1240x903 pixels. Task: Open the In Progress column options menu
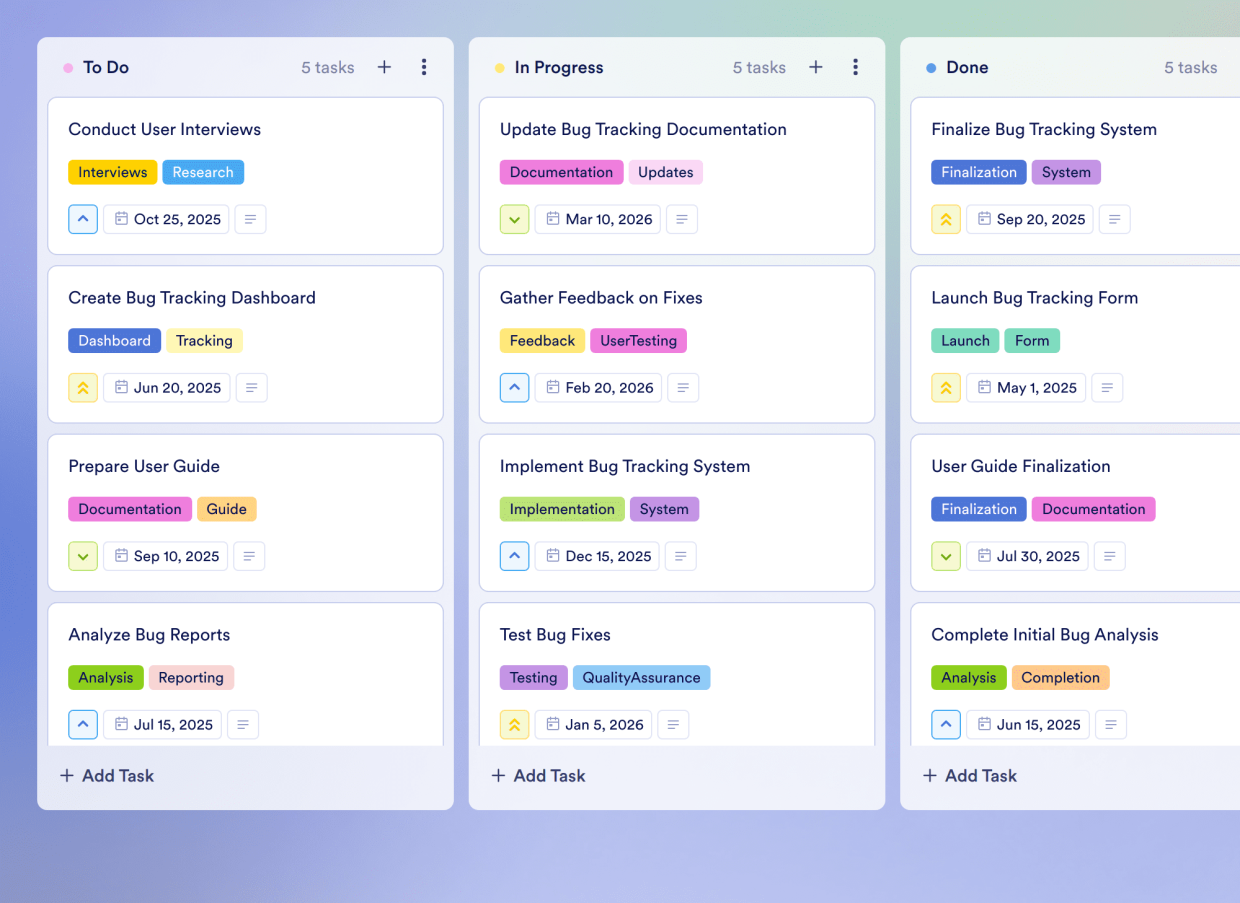pyautogui.click(x=855, y=67)
